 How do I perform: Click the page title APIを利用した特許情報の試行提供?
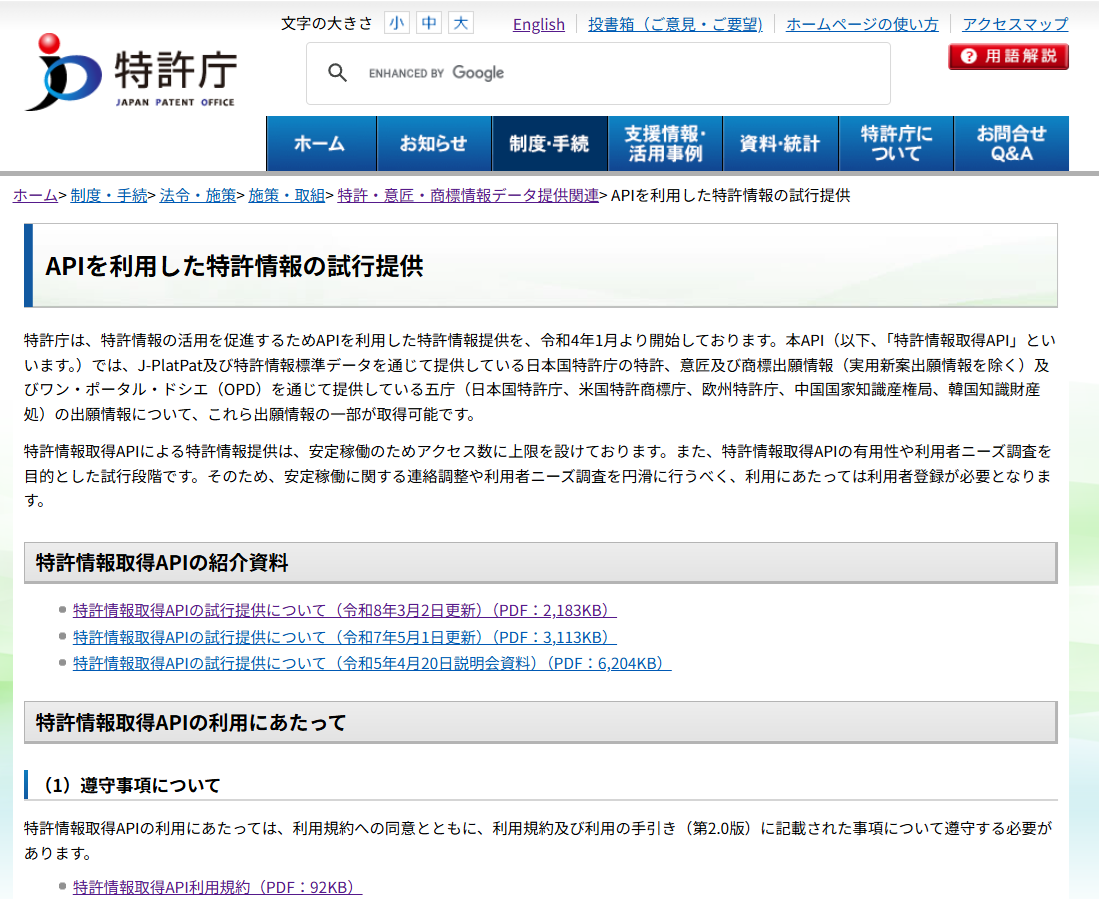[234, 266]
